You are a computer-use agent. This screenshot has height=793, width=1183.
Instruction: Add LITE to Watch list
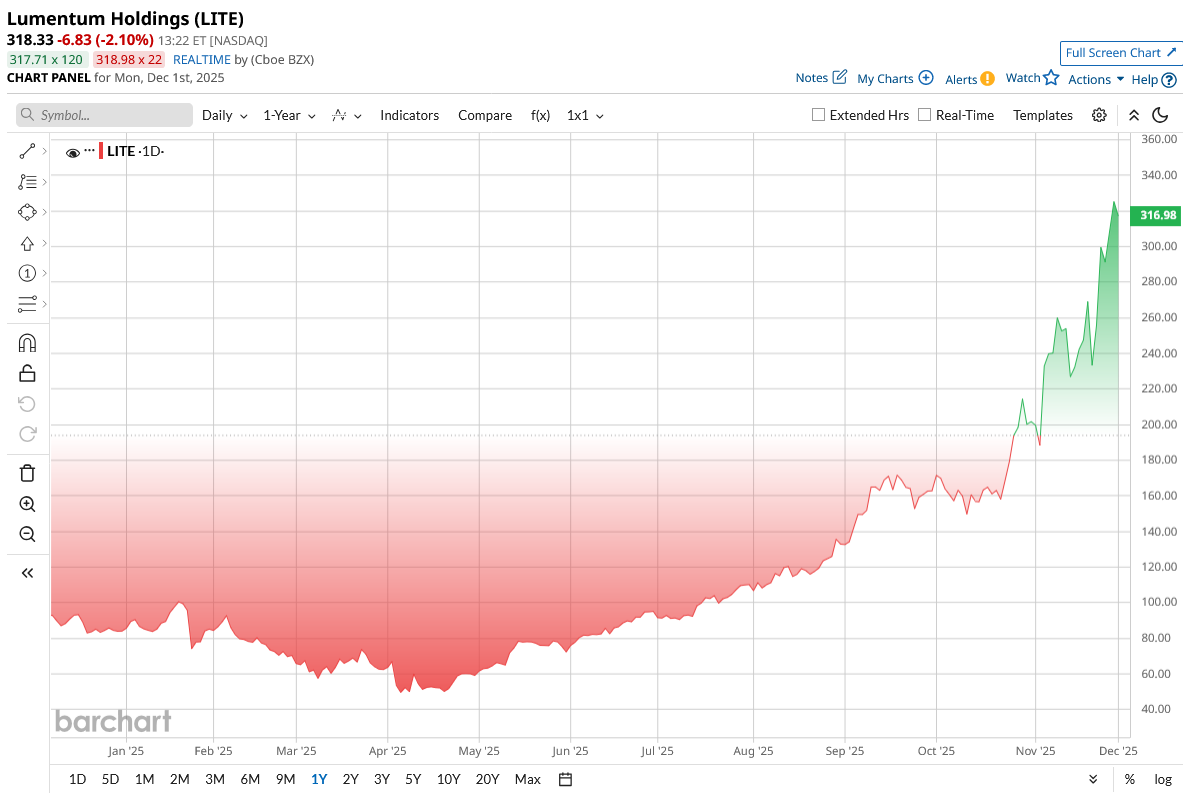[x=1032, y=78]
